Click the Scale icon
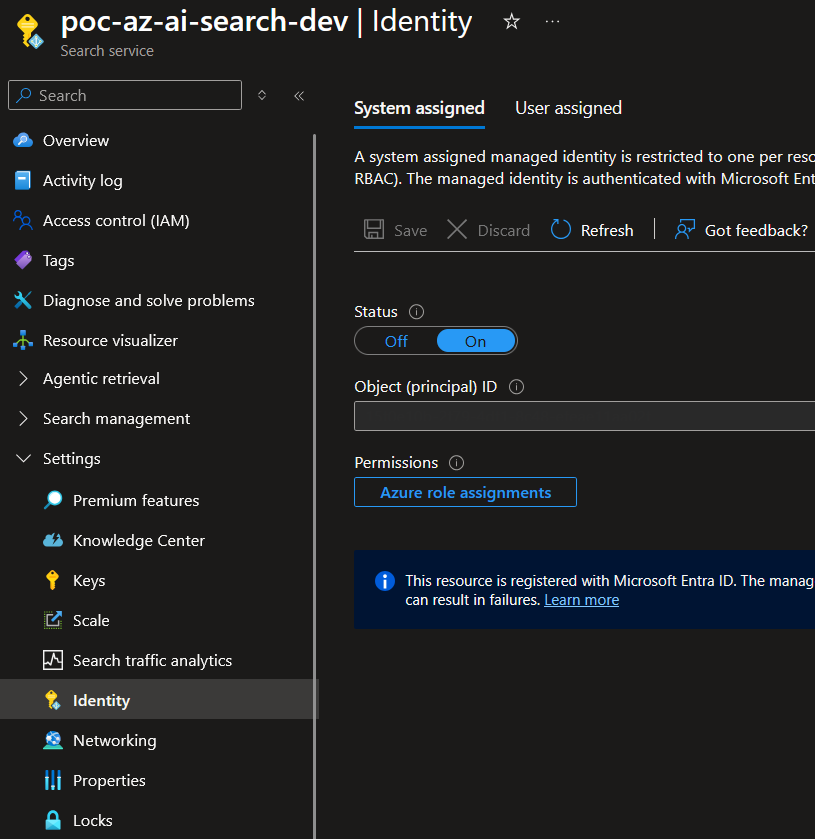 click(53, 620)
